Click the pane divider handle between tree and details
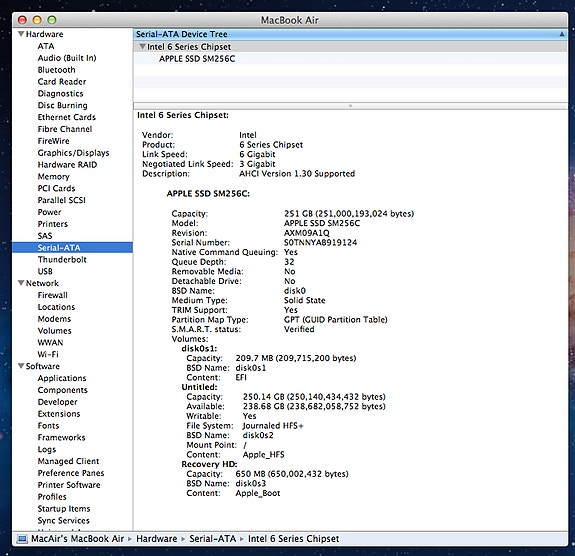This screenshot has width=575, height=556. coord(350,106)
